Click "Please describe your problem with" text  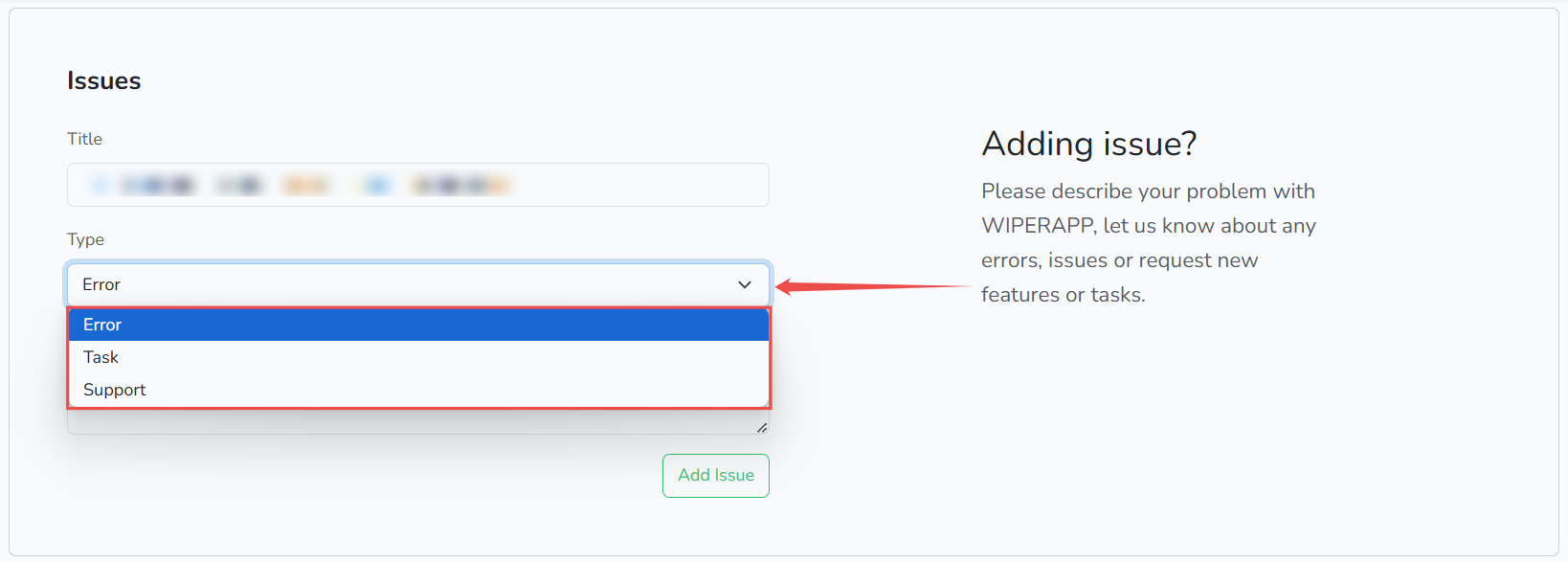pos(1148,191)
